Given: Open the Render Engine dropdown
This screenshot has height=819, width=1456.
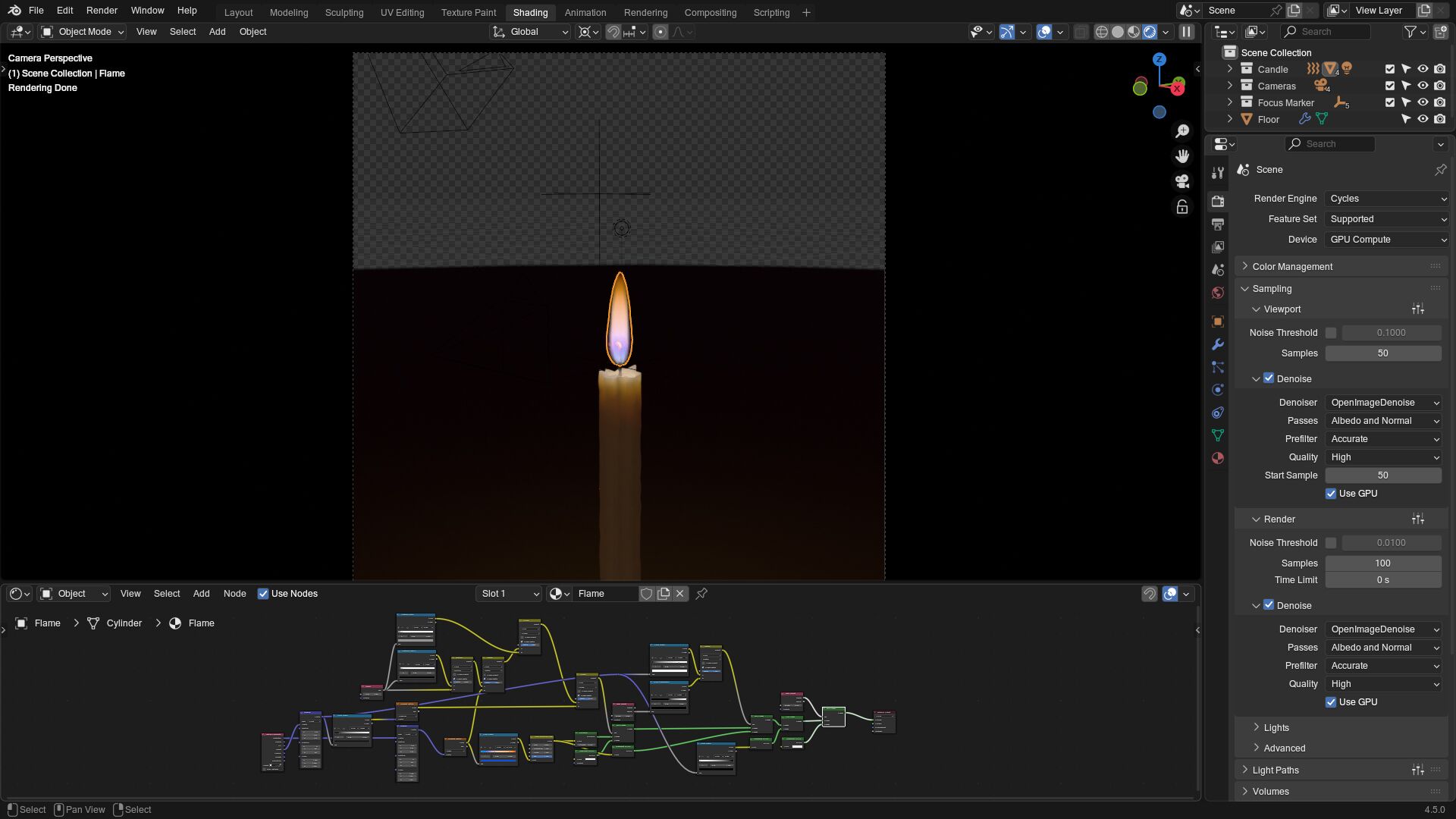Looking at the screenshot, I should (x=1387, y=199).
